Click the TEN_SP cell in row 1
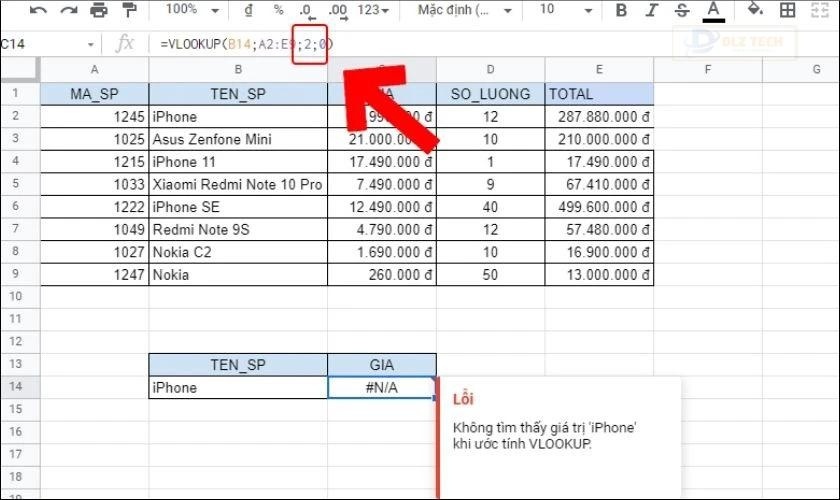Image resolution: width=840 pixels, height=500 pixels. 238,94
